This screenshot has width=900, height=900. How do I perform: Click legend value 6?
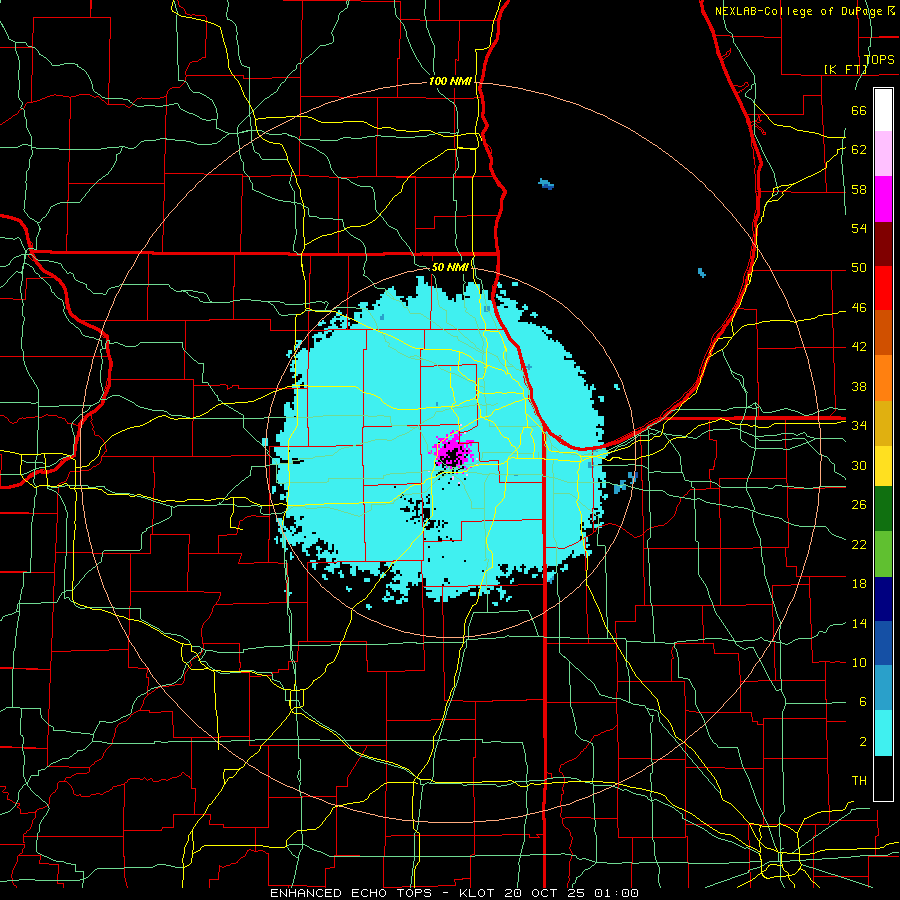pyautogui.click(x=862, y=702)
